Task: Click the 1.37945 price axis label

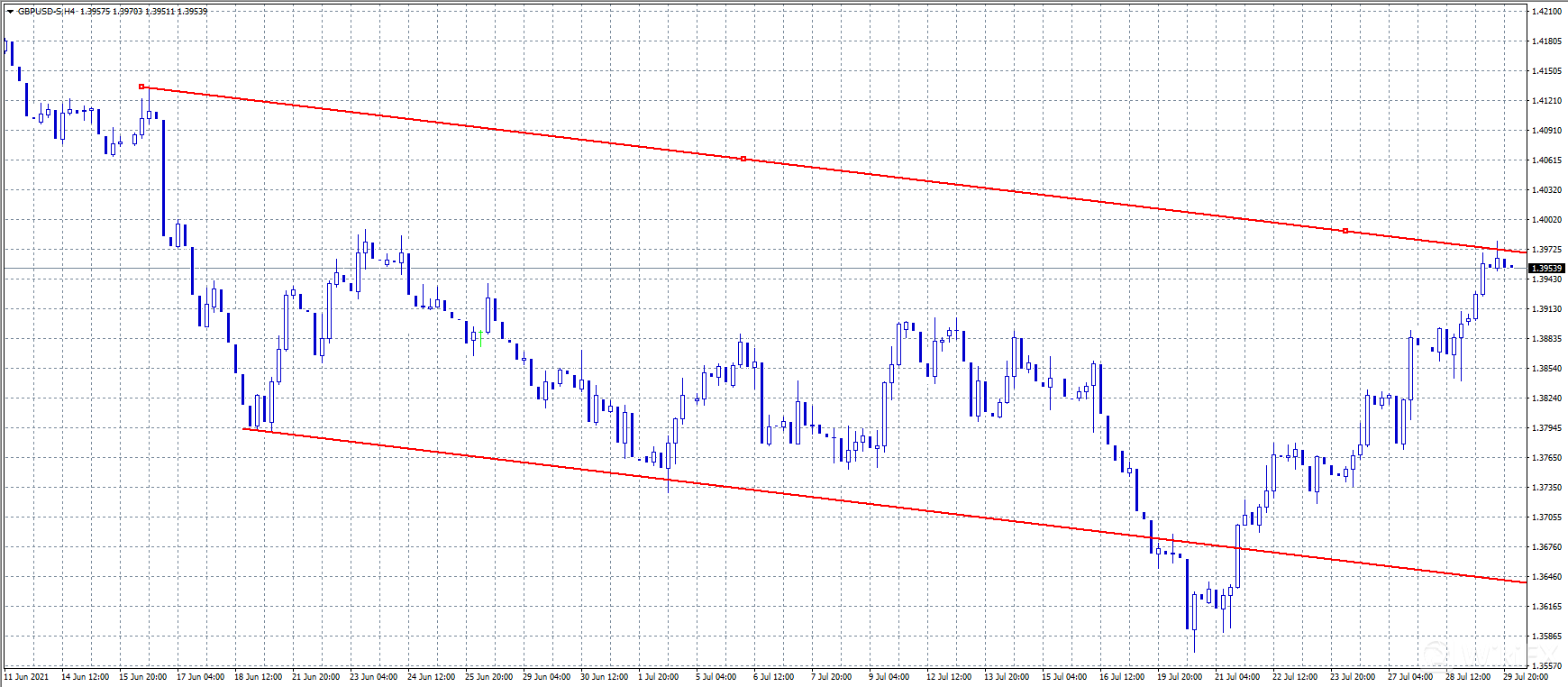Action: (x=1546, y=428)
